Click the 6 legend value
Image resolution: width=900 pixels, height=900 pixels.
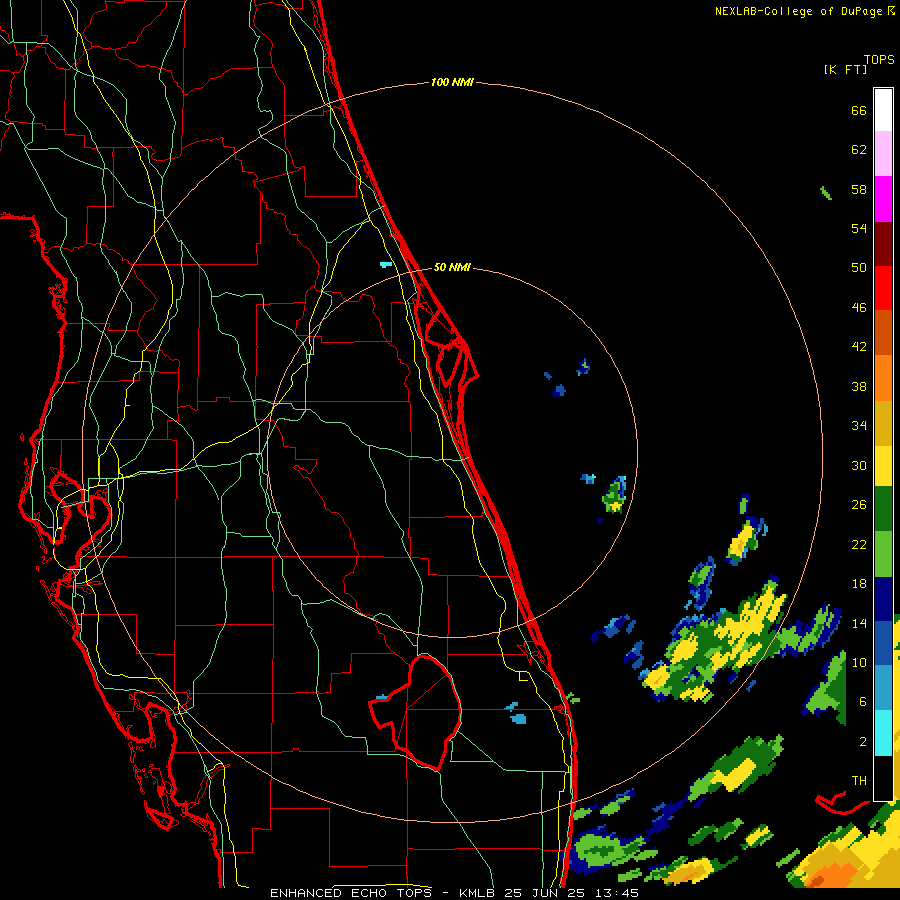(863, 702)
